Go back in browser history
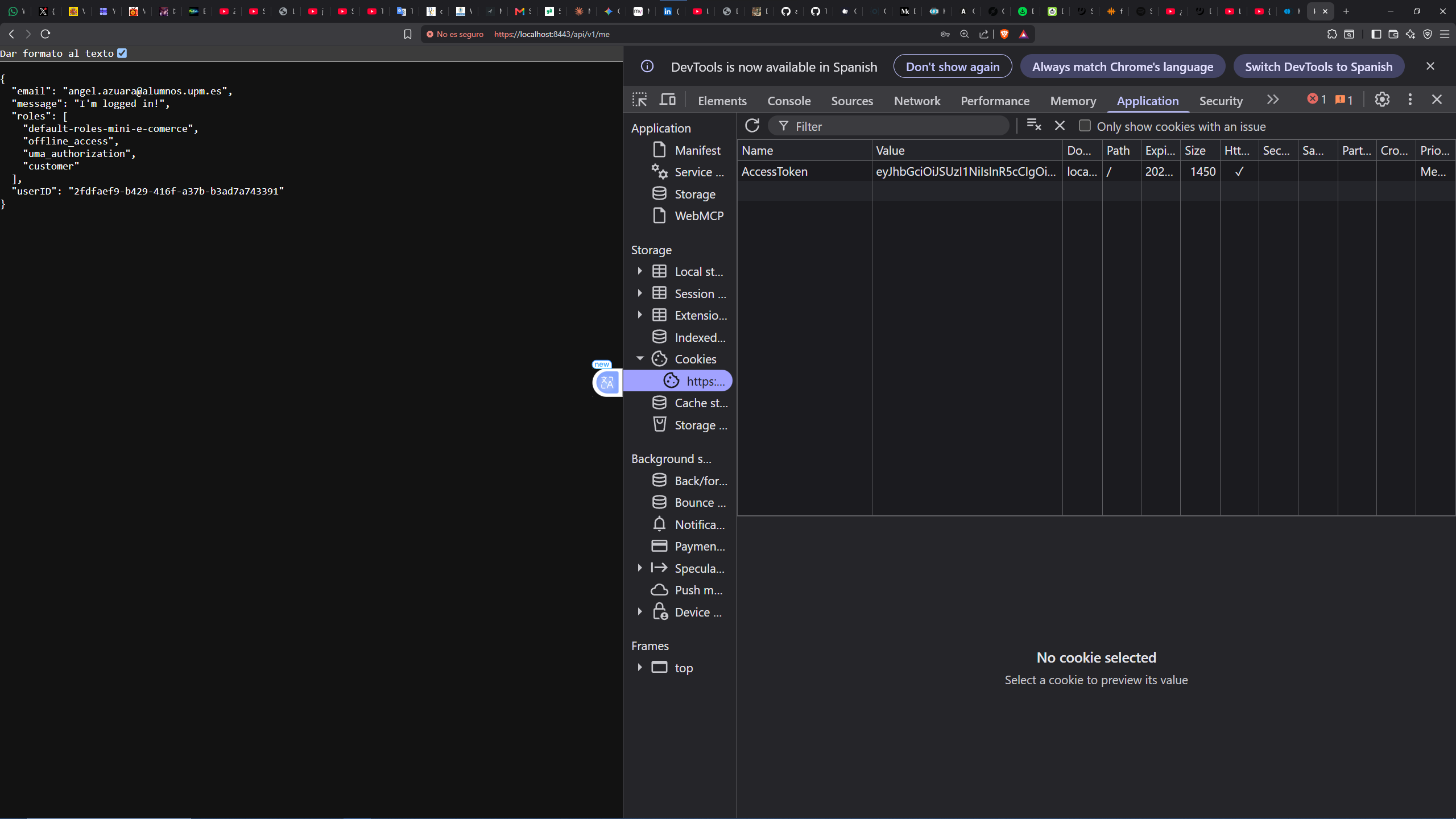Image resolution: width=1456 pixels, height=819 pixels. click(11, 34)
